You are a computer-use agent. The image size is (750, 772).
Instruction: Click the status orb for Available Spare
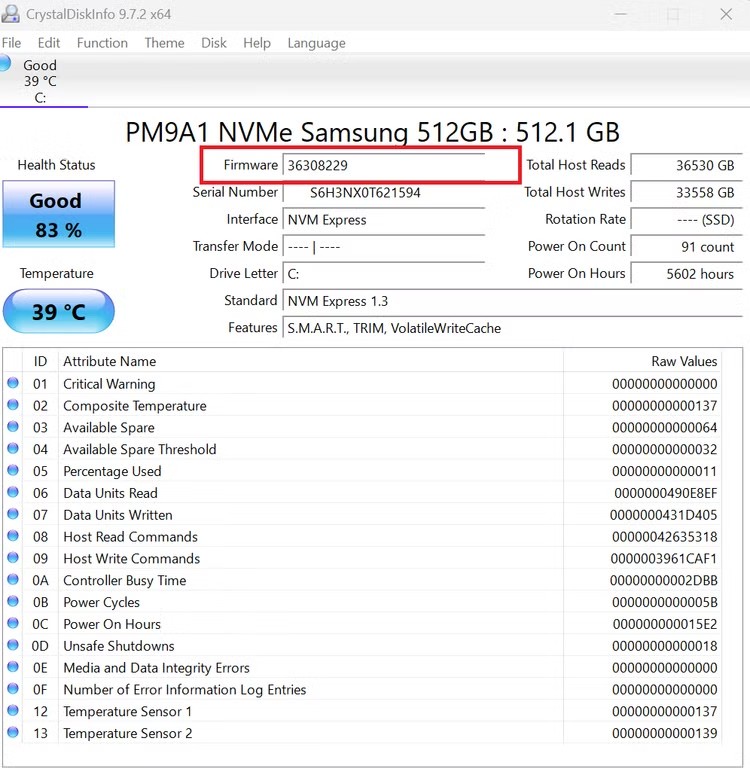point(13,427)
